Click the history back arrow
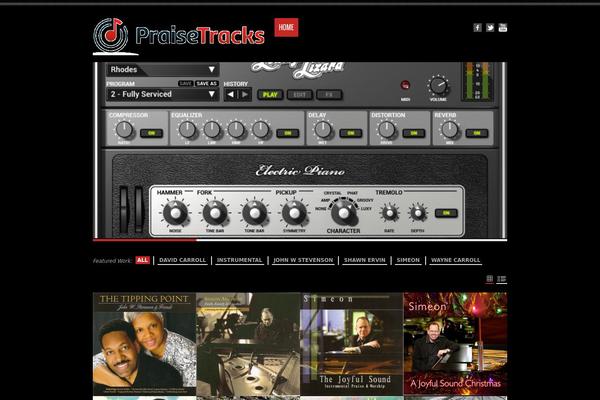 [x=231, y=94]
